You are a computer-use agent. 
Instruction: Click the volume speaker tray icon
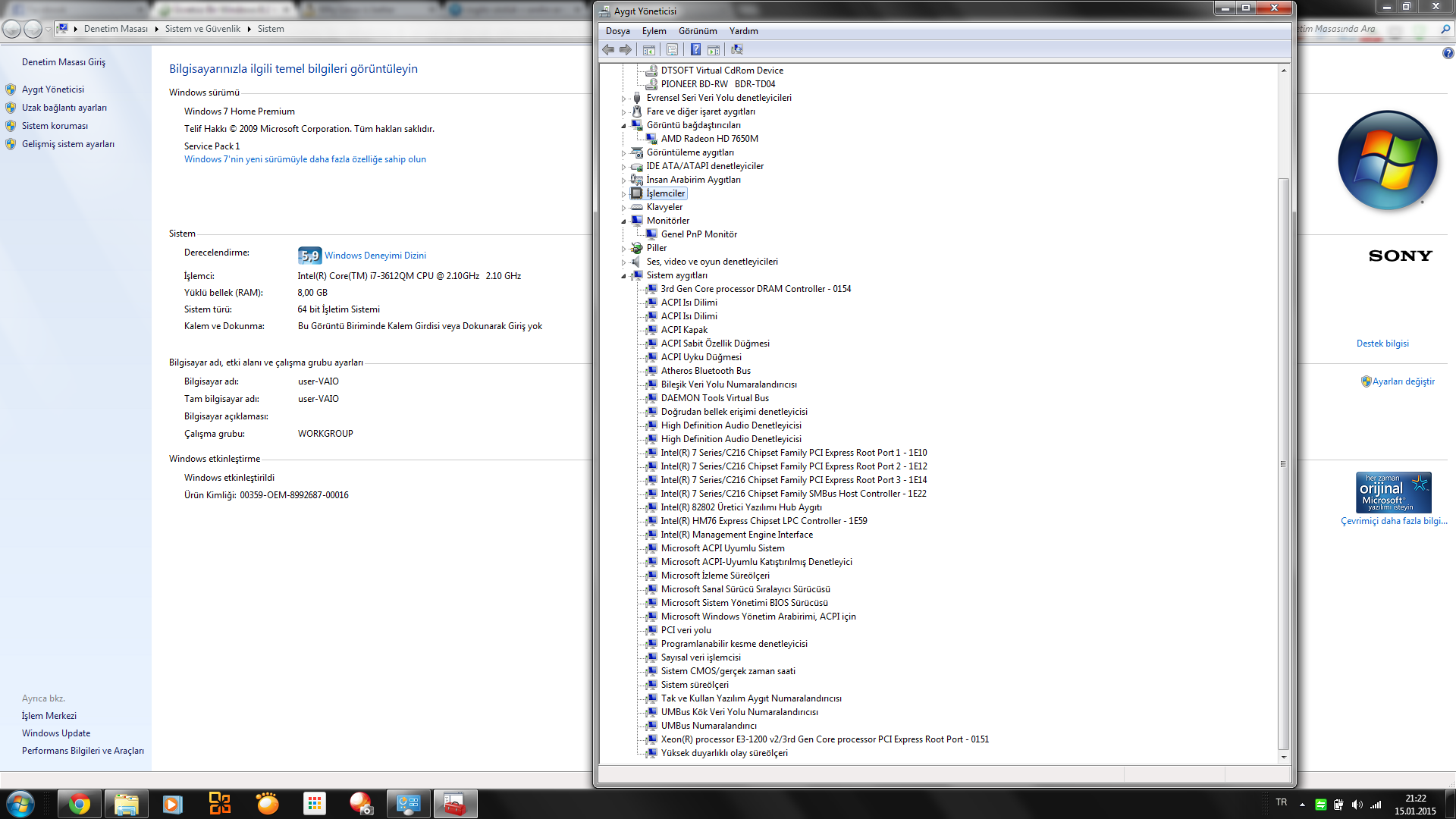click(1357, 805)
